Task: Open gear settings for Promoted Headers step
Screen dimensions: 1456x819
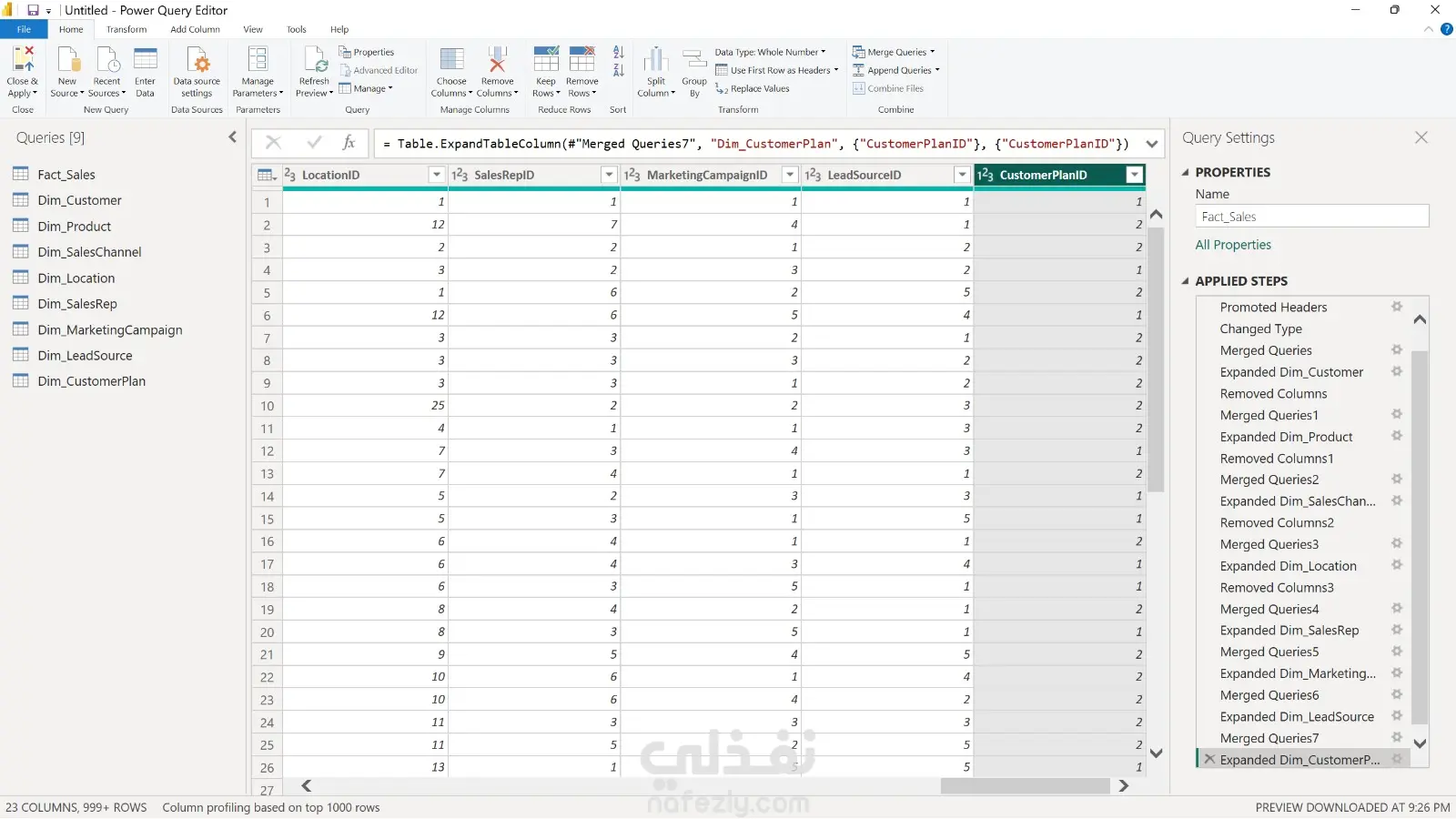Action: (x=1397, y=307)
